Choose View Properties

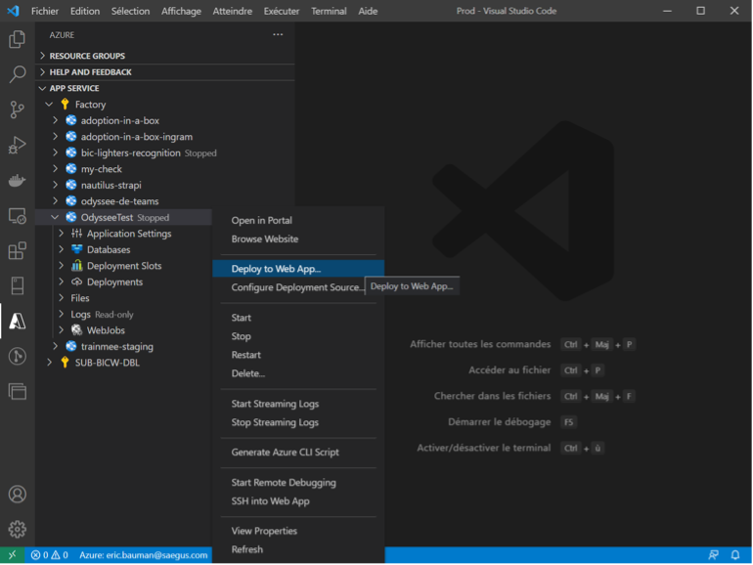(298, 531)
